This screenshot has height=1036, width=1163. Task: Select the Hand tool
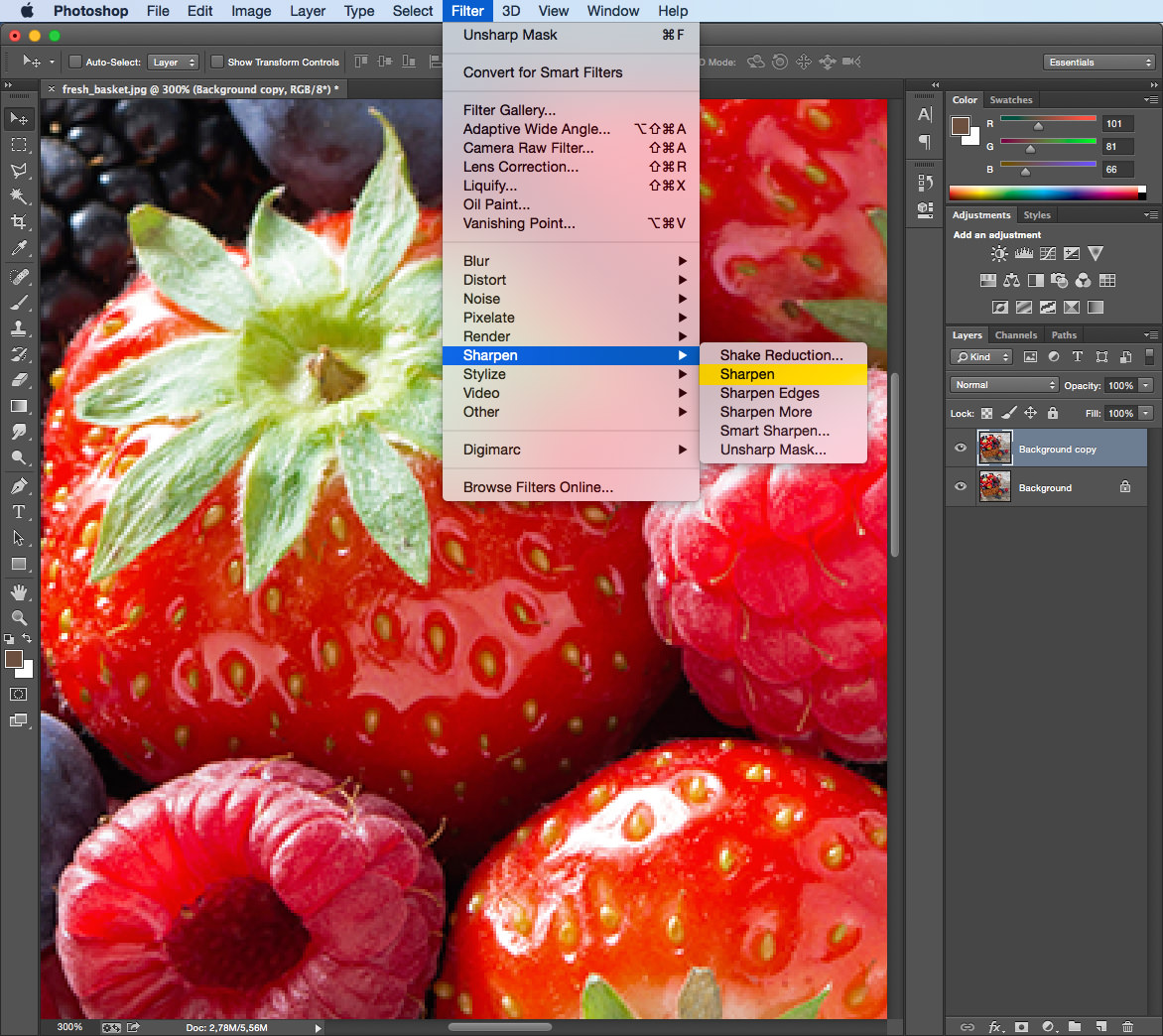[19, 592]
